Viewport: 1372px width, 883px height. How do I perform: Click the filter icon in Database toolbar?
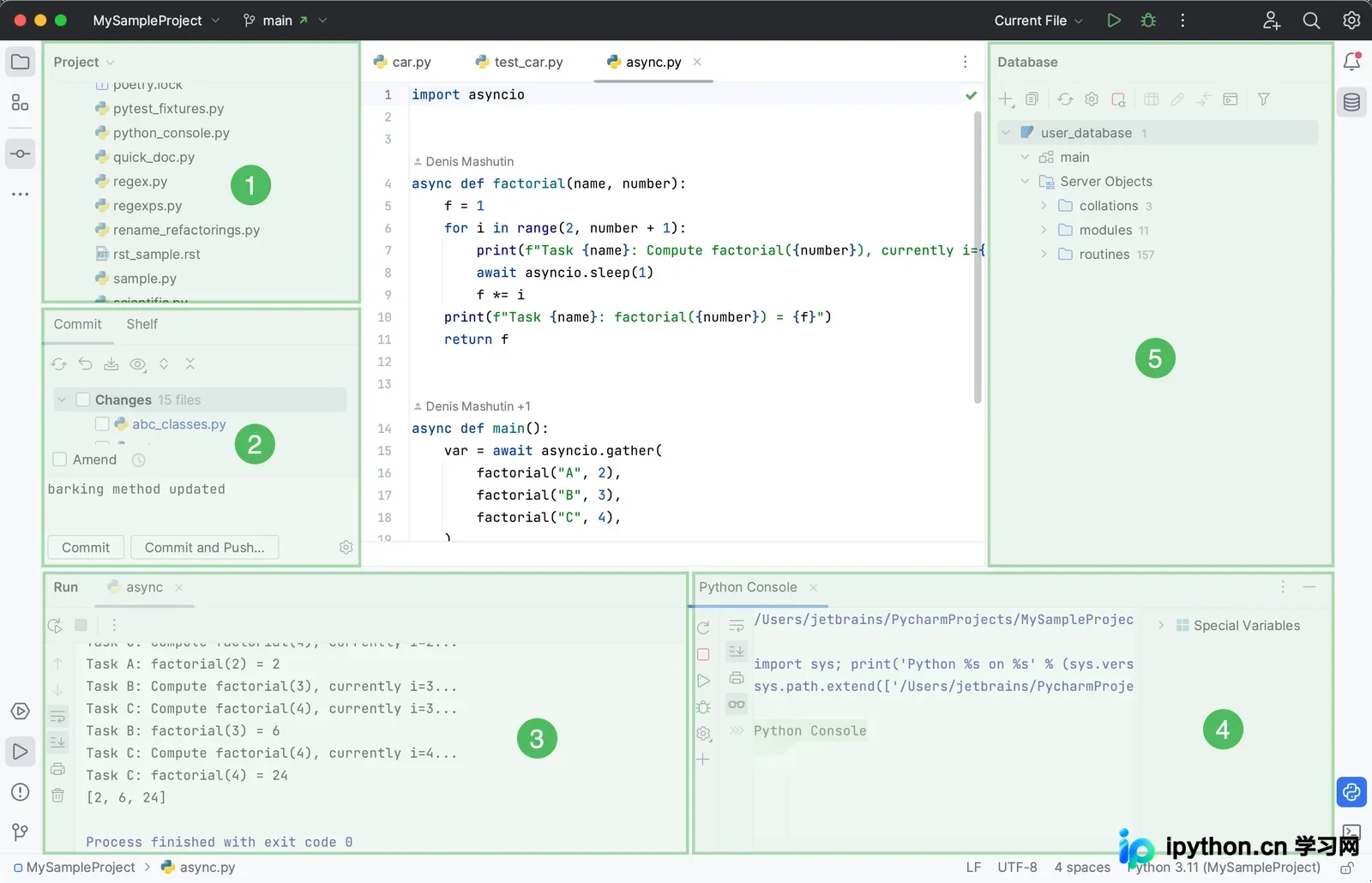click(1263, 99)
